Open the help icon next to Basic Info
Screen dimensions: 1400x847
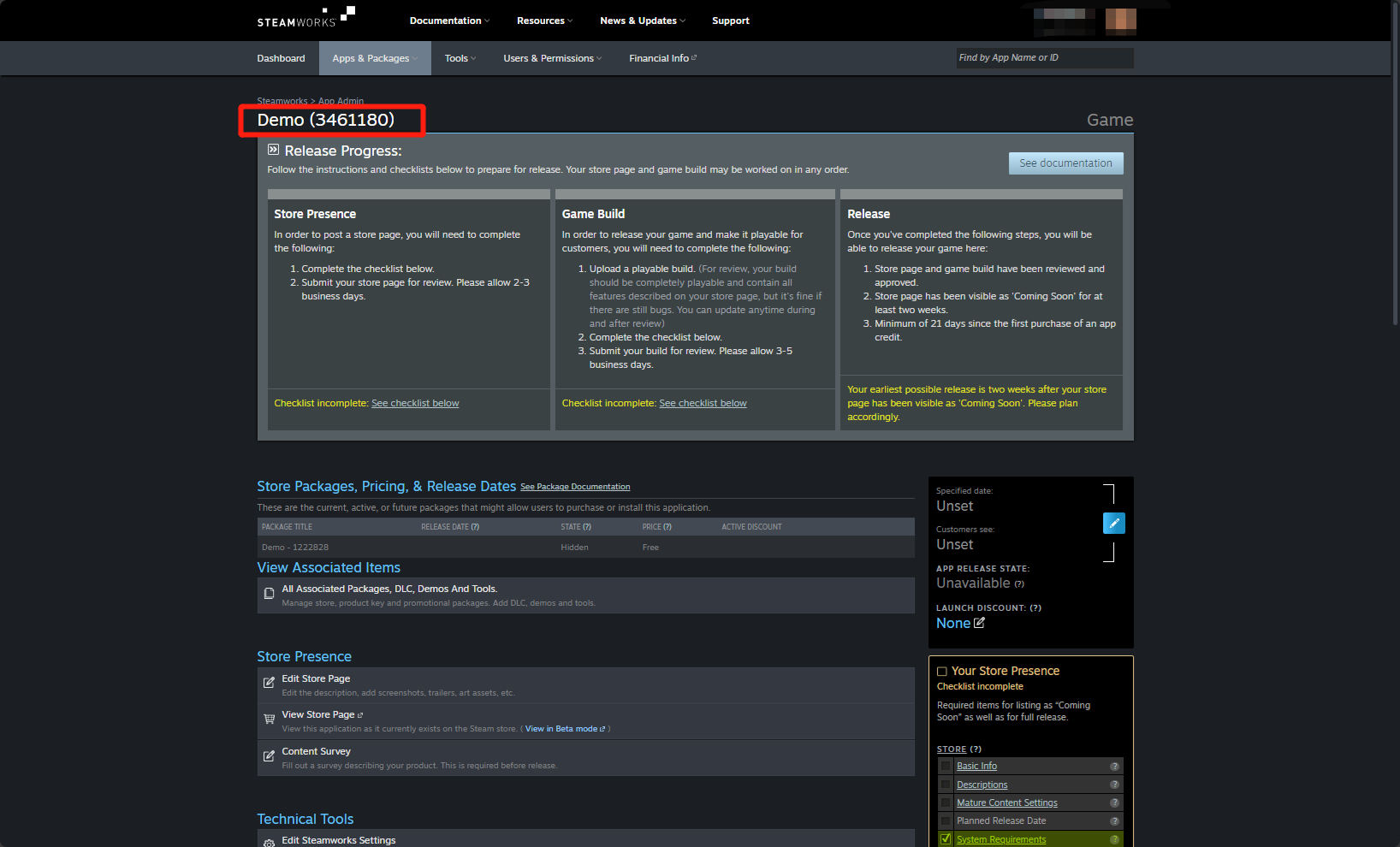1114,766
